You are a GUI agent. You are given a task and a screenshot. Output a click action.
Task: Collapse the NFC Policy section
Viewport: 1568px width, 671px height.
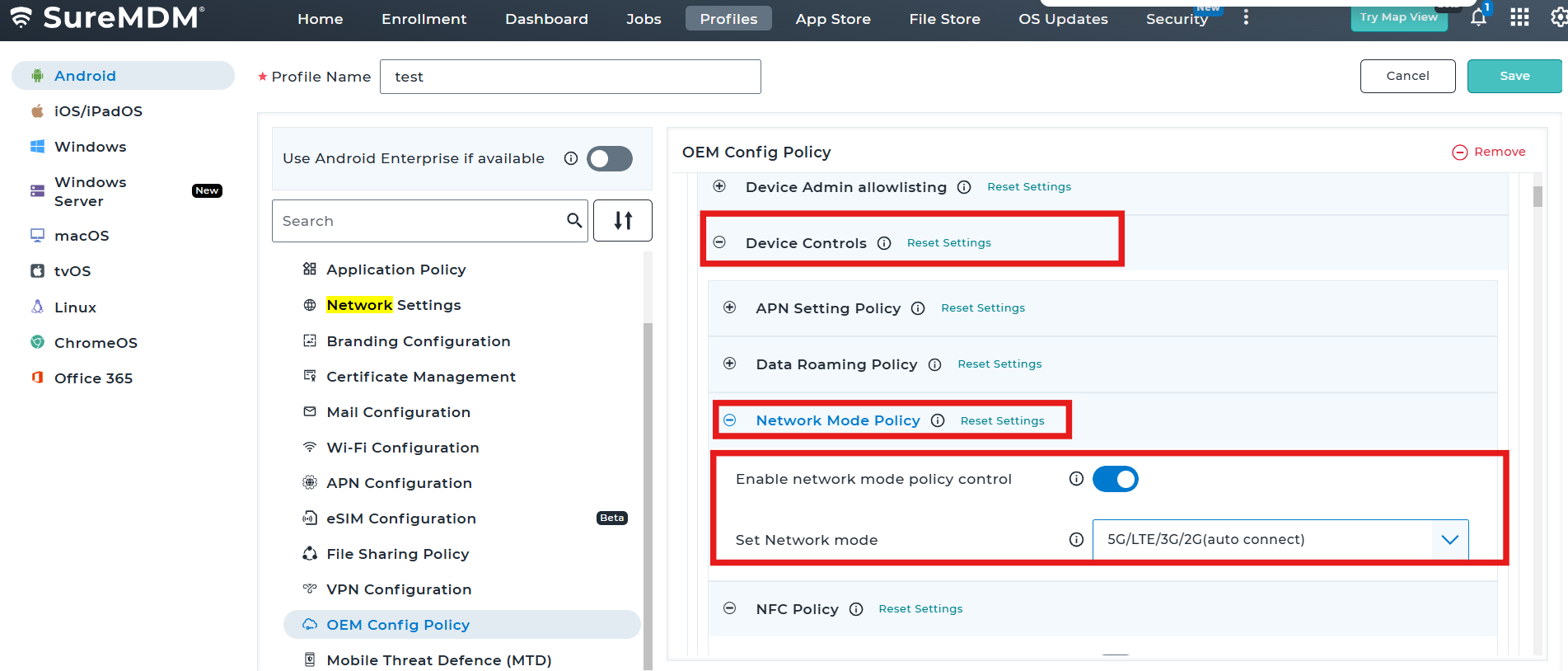(730, 608)
